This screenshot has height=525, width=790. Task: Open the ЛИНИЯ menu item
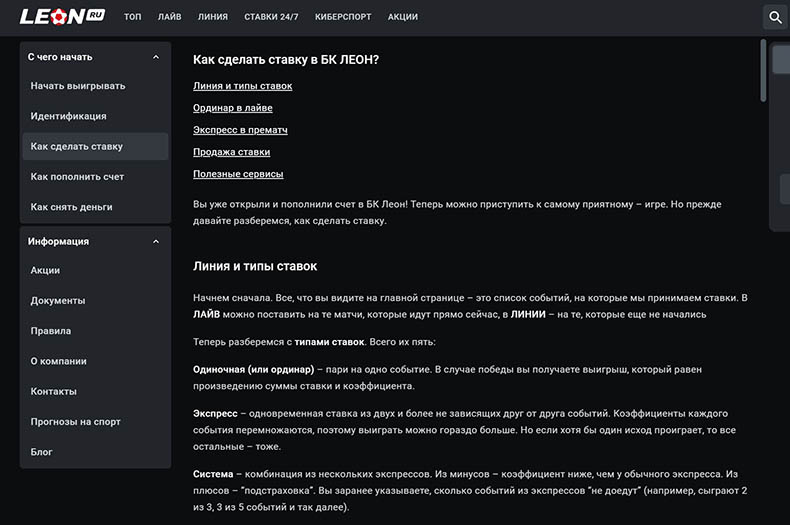tap(213, 17)
